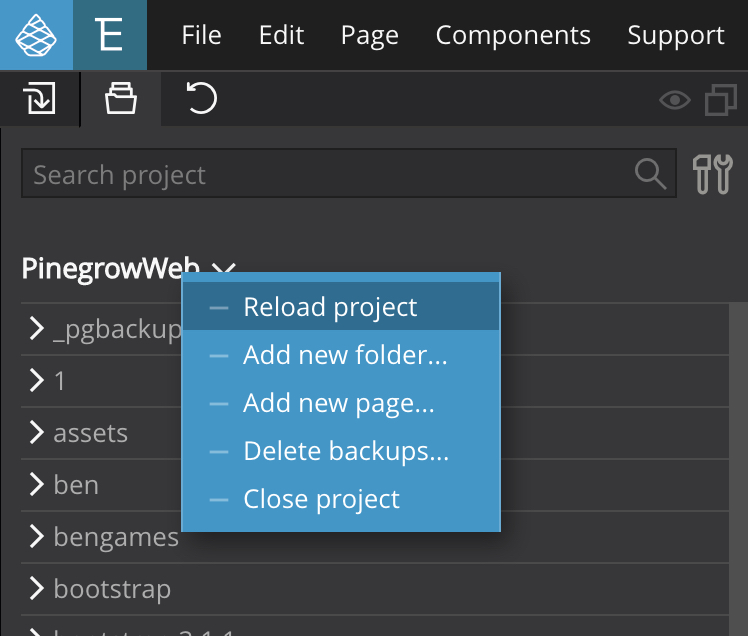Click the circular refresh arrow icon

pyautogui.click(x=201, y=98)
